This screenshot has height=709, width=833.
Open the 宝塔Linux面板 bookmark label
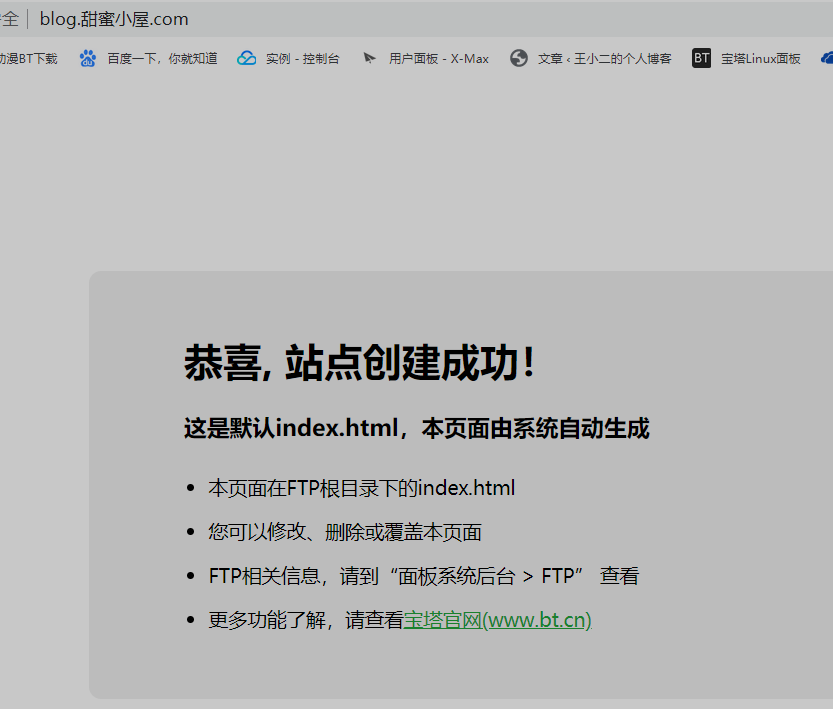tap(760, 58)
